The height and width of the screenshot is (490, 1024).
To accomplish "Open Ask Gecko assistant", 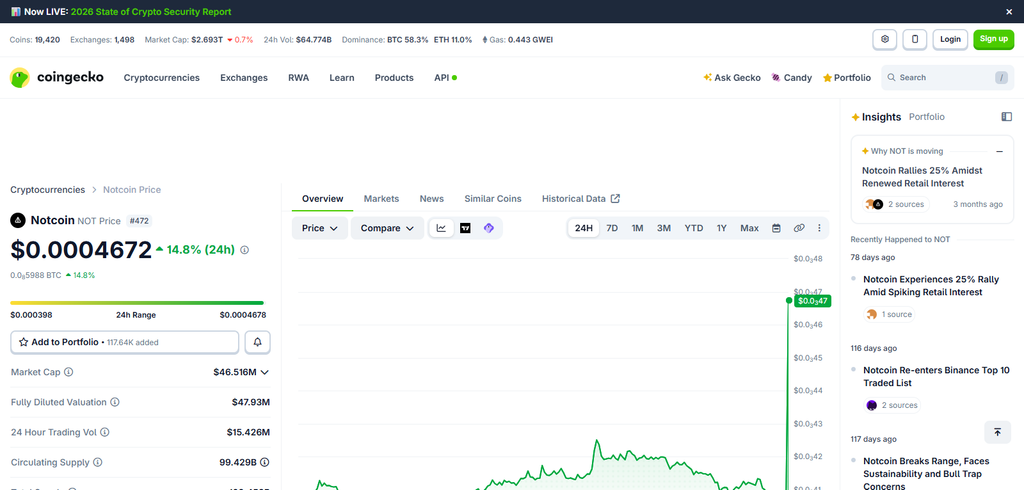I will point(732,78).
